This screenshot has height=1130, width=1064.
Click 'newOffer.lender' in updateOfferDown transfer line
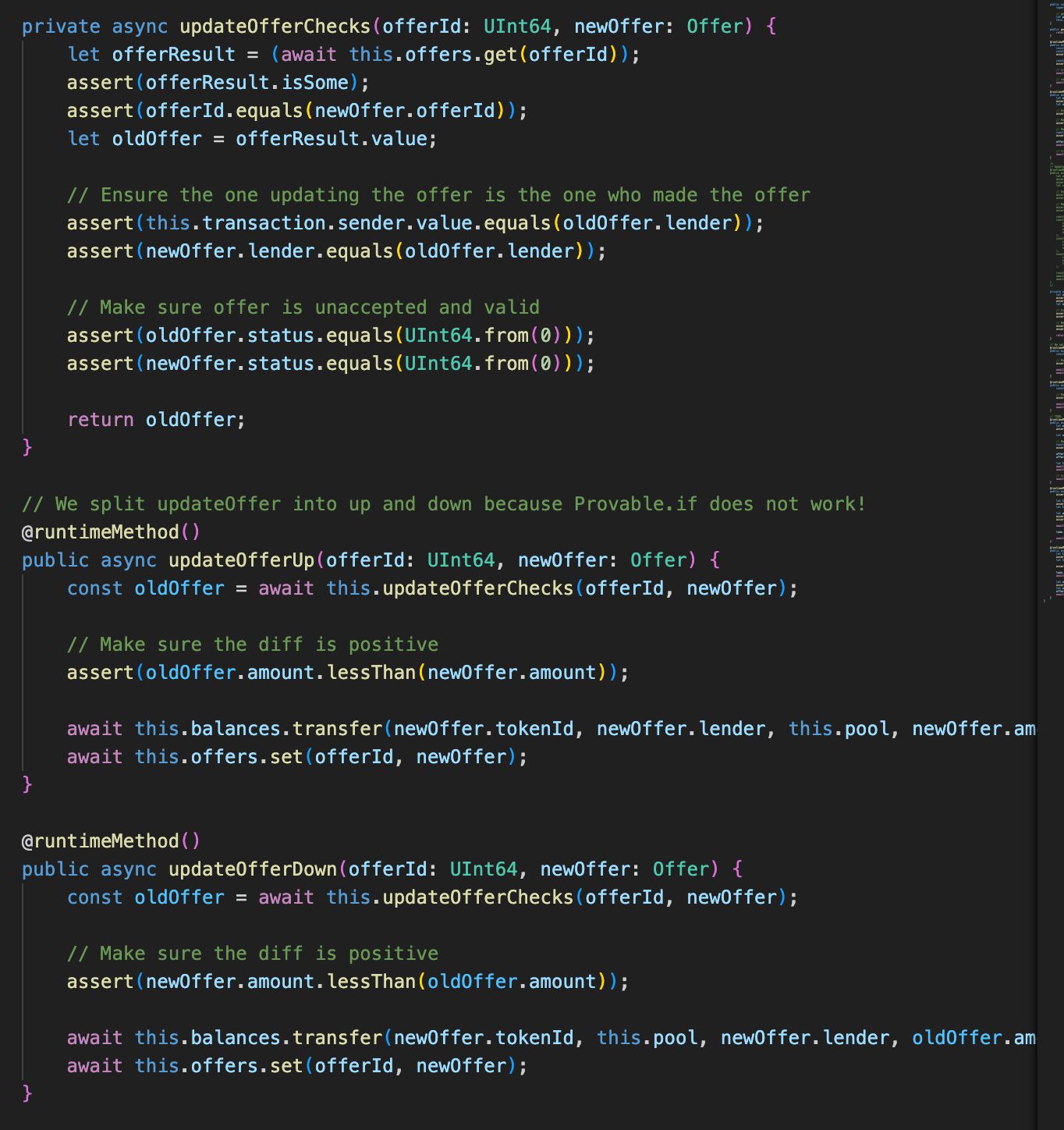point(805,1038)
